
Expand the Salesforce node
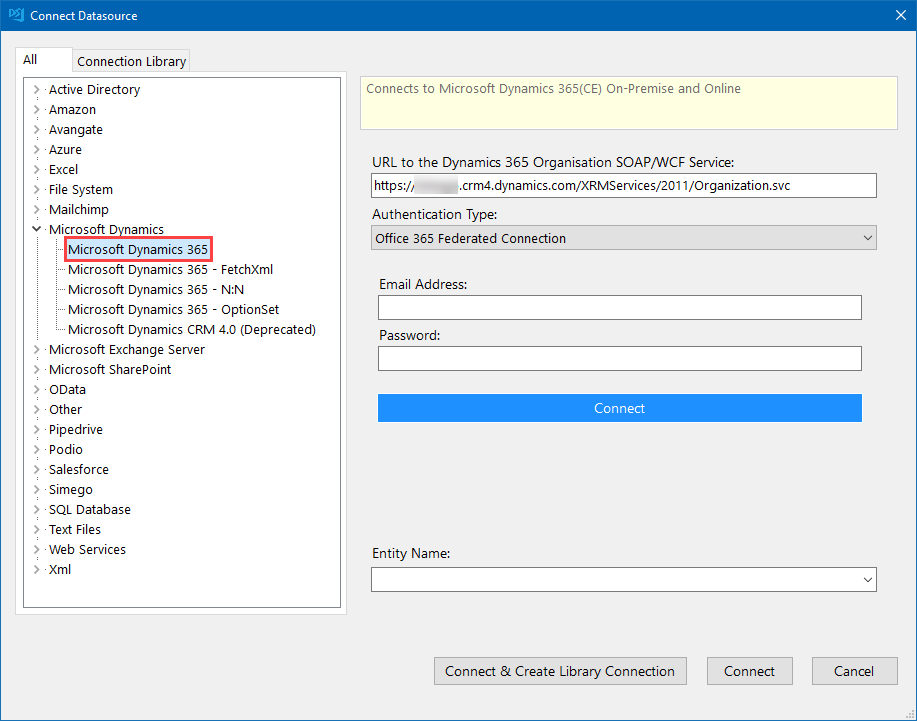click(36, 470)
